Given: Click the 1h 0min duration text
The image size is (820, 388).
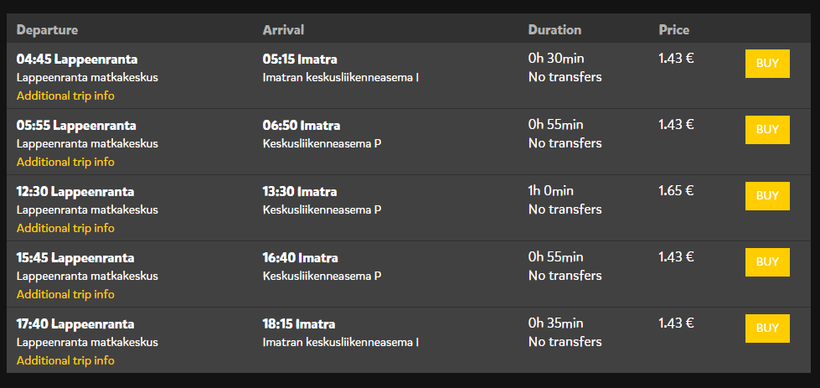Looking at the screenshot, I should [x=551, y=190].
